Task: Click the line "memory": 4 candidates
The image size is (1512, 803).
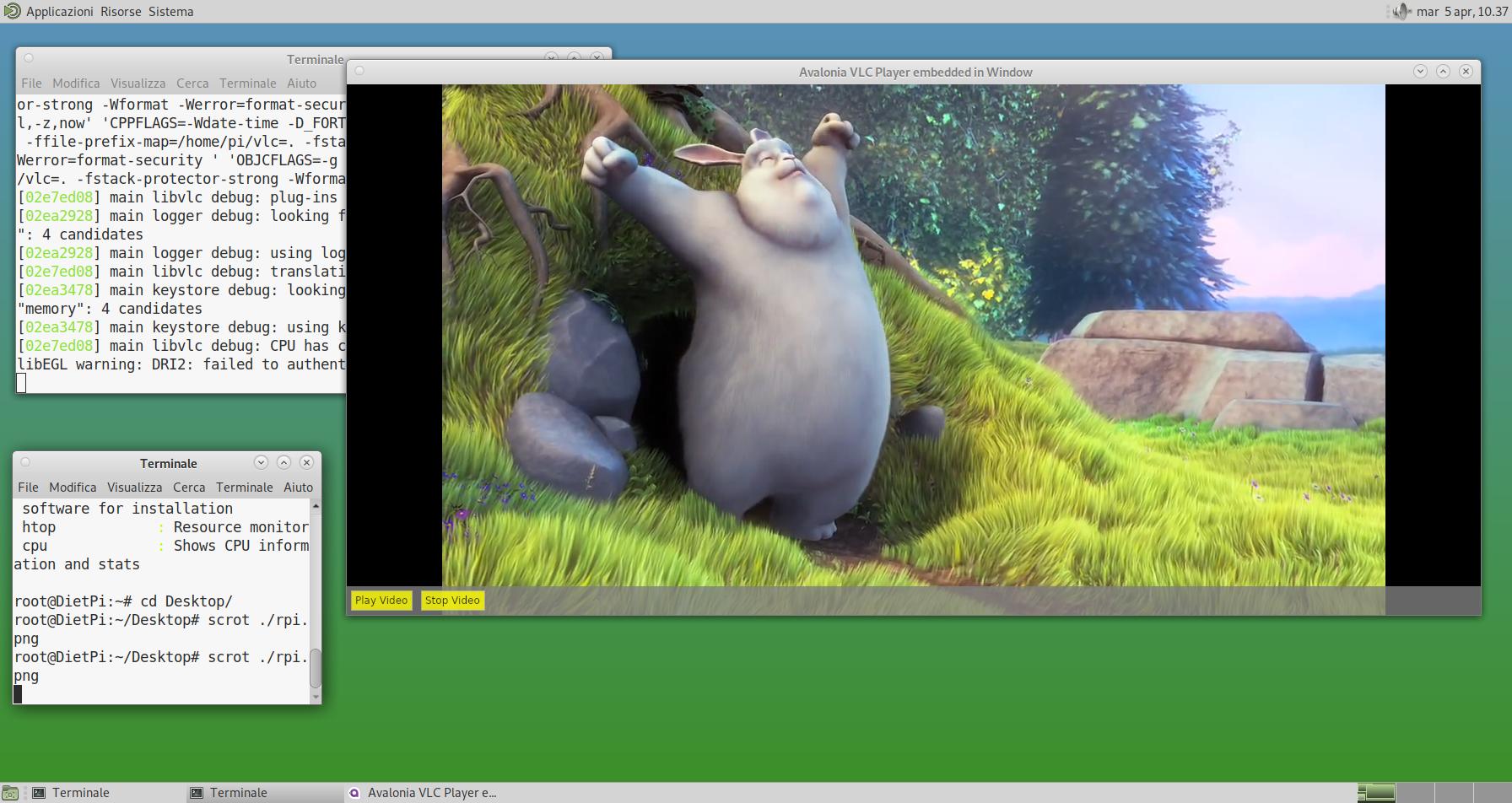Action: tap(110, 309)
